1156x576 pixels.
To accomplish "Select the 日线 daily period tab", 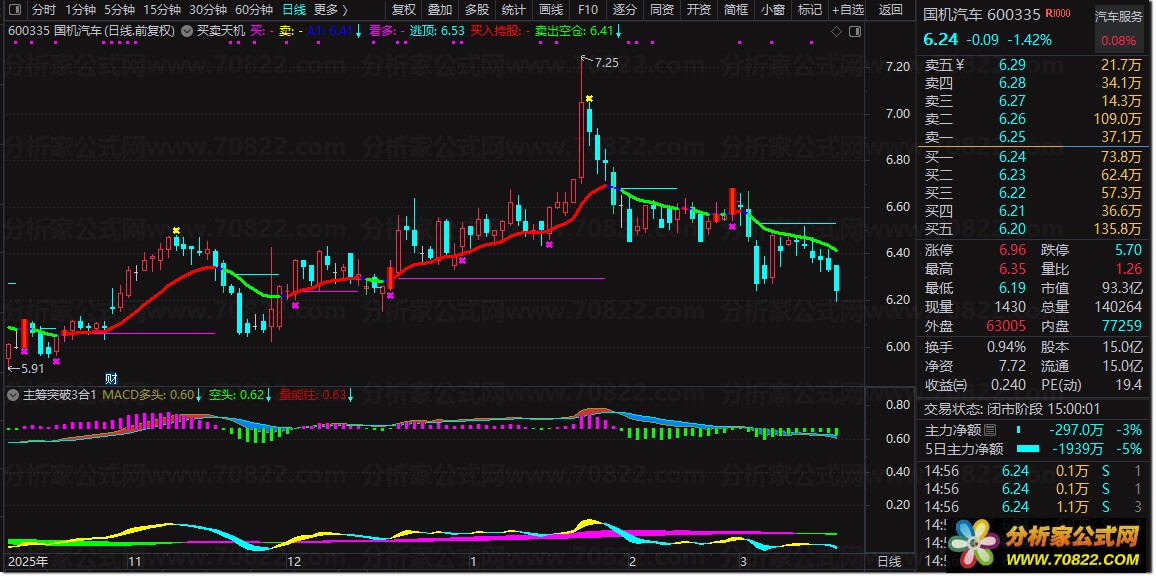I will click(x=294, y=10).
